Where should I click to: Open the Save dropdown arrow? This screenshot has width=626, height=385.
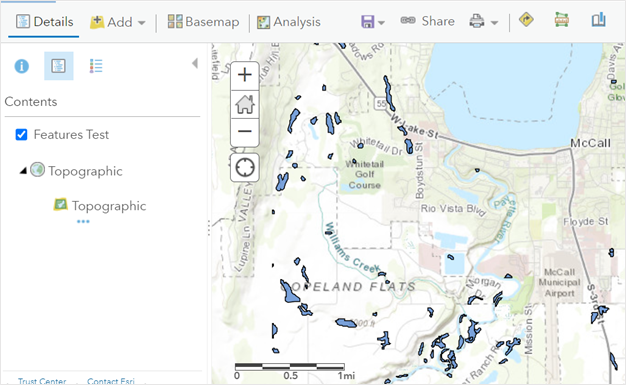coord(381,23)
